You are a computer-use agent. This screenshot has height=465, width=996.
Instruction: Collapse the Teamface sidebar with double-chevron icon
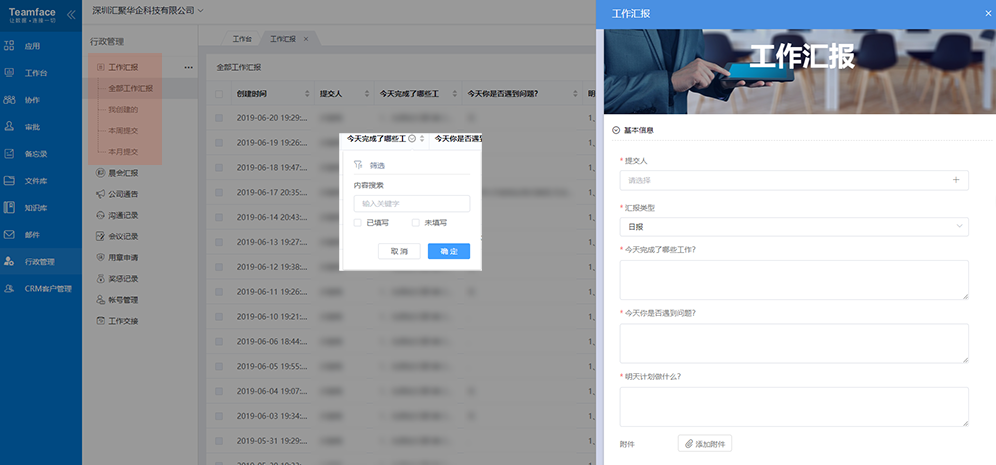click(71, 14)
